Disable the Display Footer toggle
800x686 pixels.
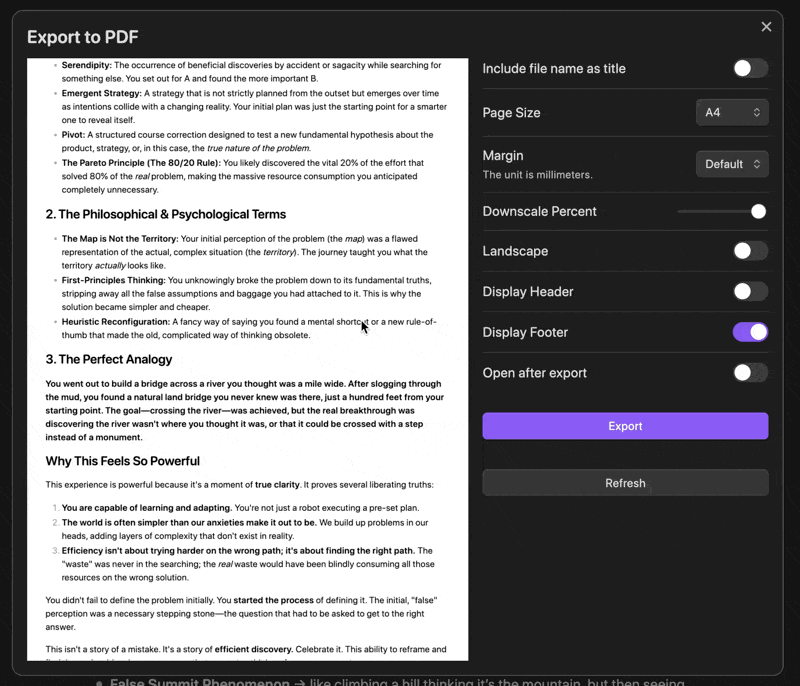click(750, 332)
